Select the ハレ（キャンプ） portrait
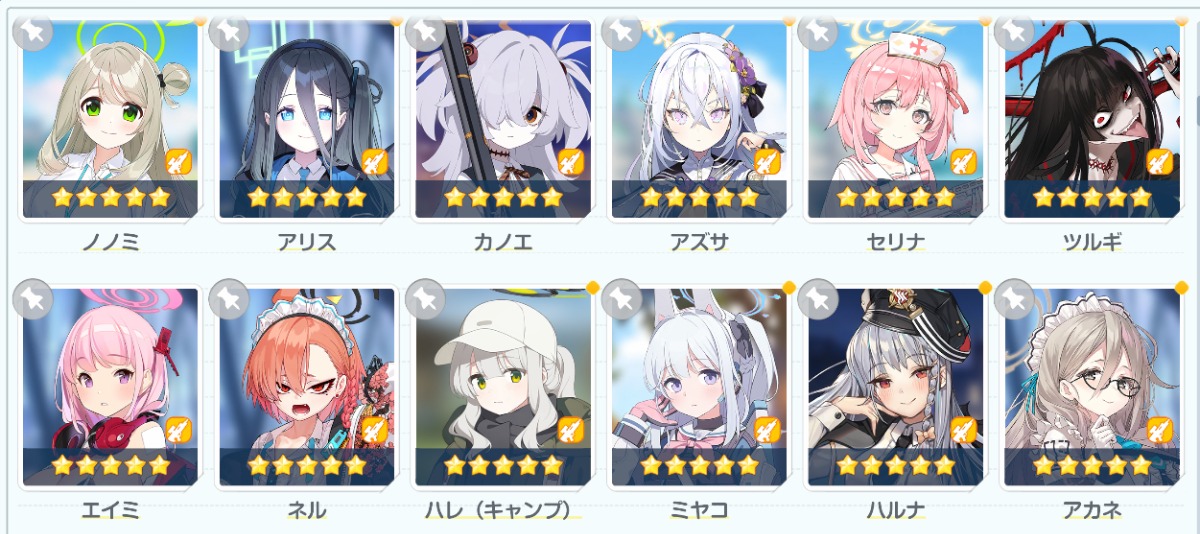Image resolution: width=1200 pixels, height=534 pixels. [x=502, y=387]
